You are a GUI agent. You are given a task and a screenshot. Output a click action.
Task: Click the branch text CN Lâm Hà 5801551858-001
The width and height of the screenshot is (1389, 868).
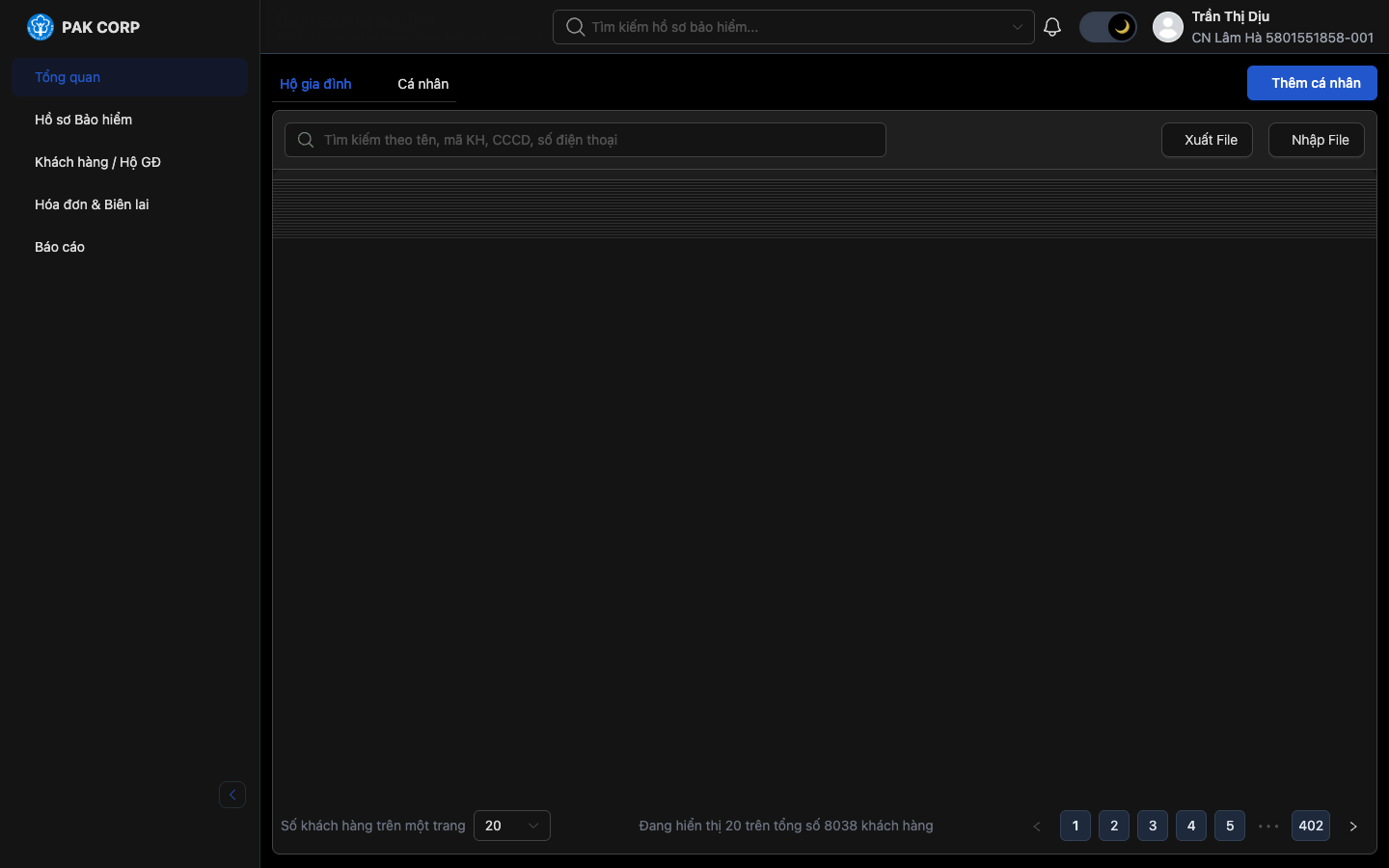point(1282,38)
